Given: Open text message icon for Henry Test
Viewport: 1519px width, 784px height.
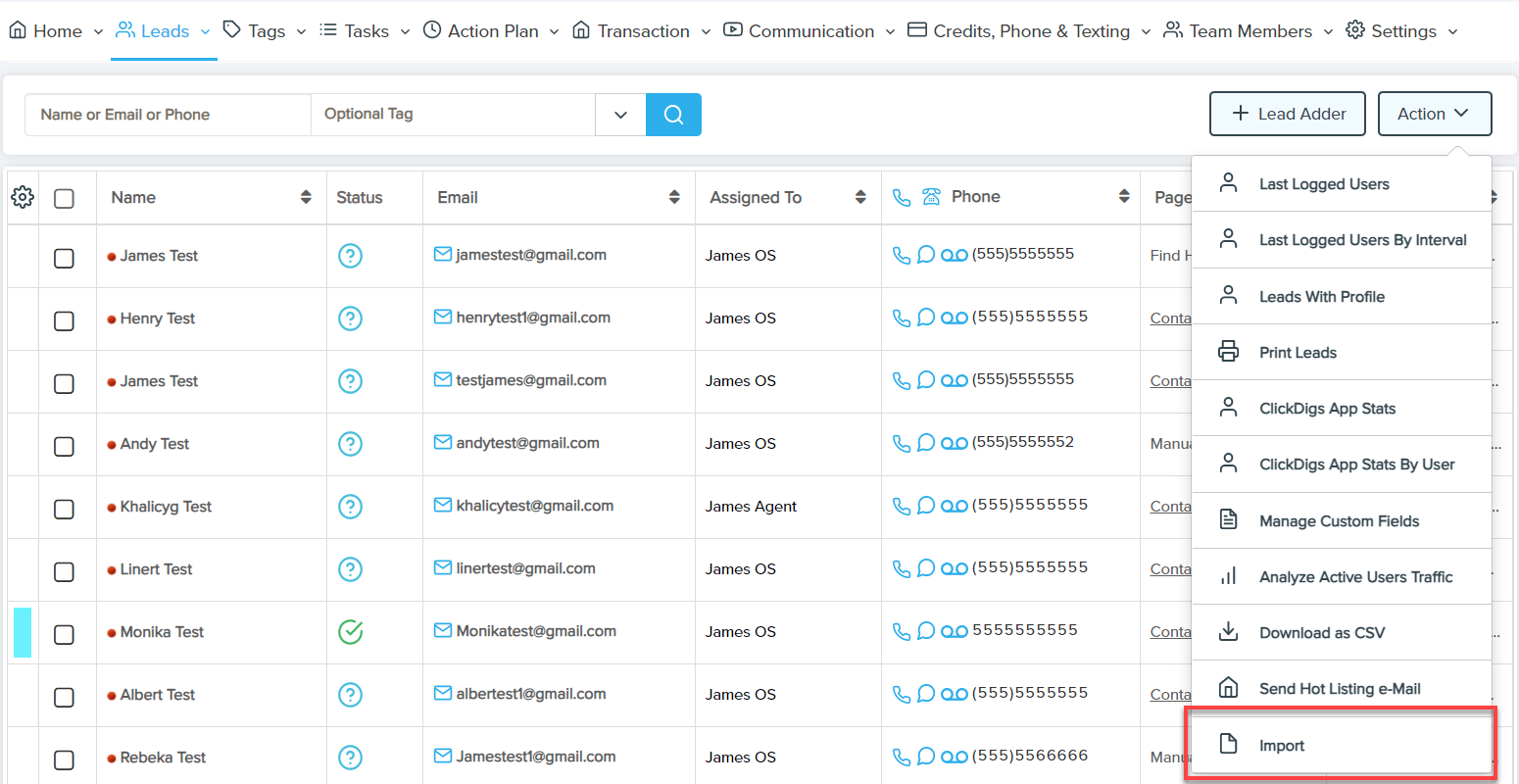Looking at the screenshot, I should pyautogui.click(x=925, y=318).
